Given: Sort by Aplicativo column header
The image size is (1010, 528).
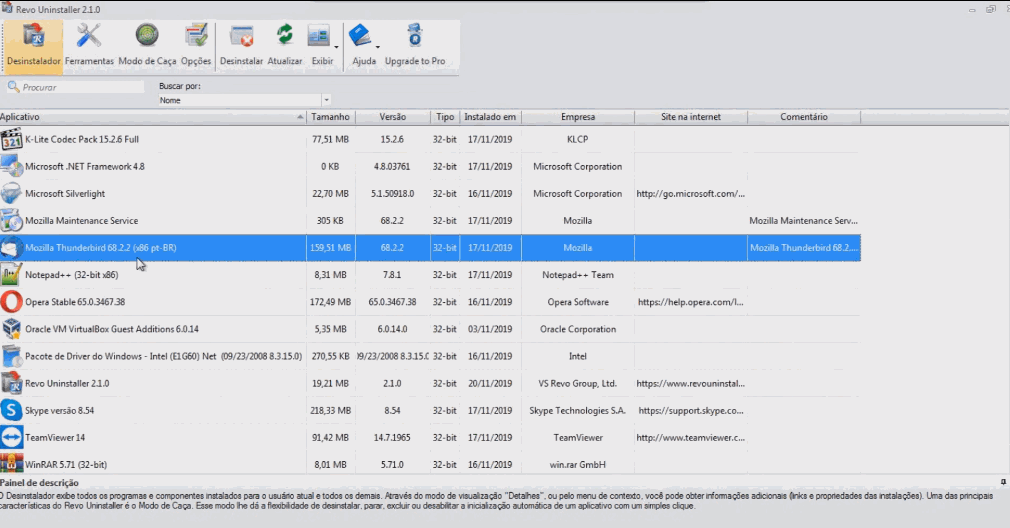Looking at the screenshot, I should click(153, 117).
